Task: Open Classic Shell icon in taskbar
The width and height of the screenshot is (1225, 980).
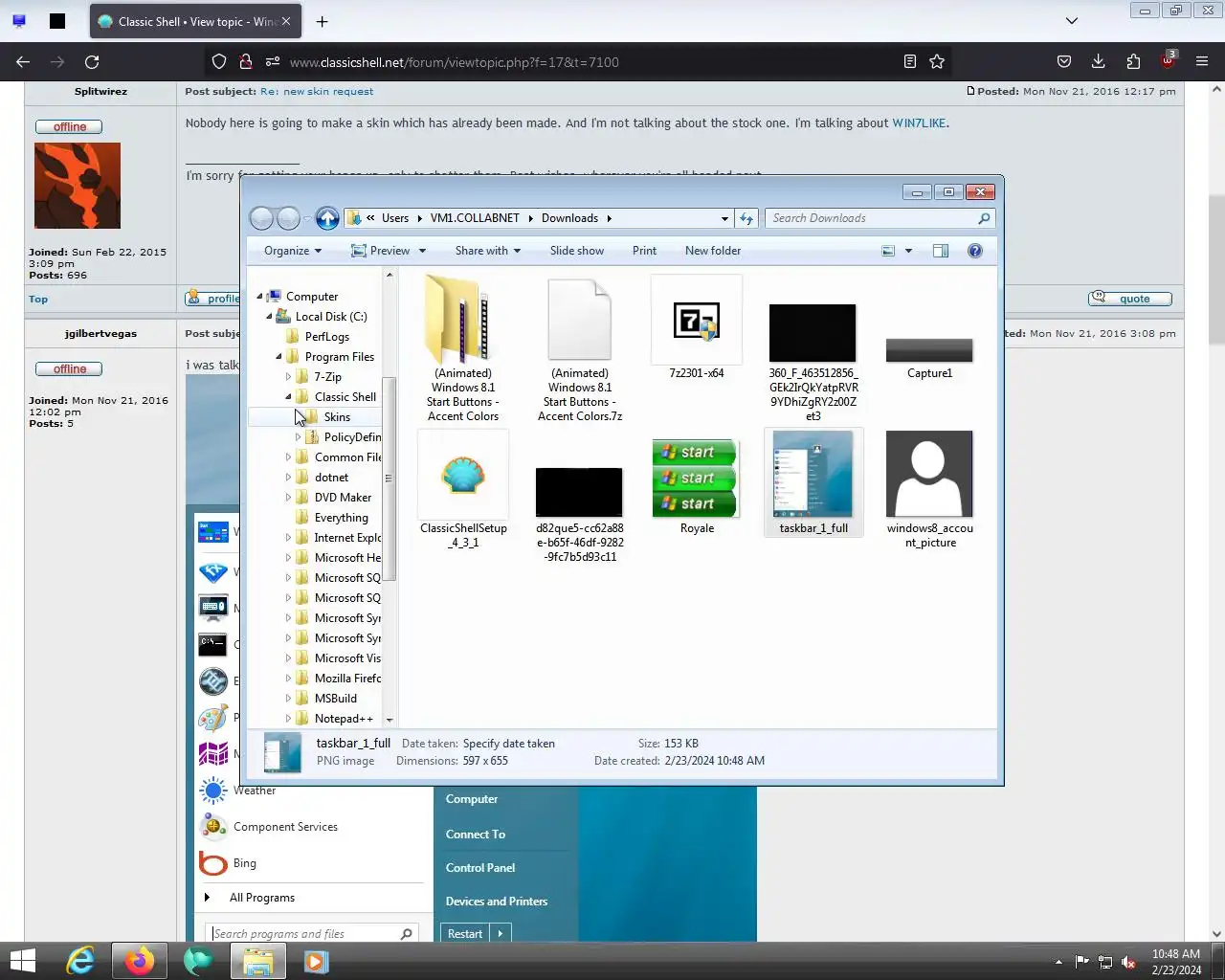Action: pos(198,961)
